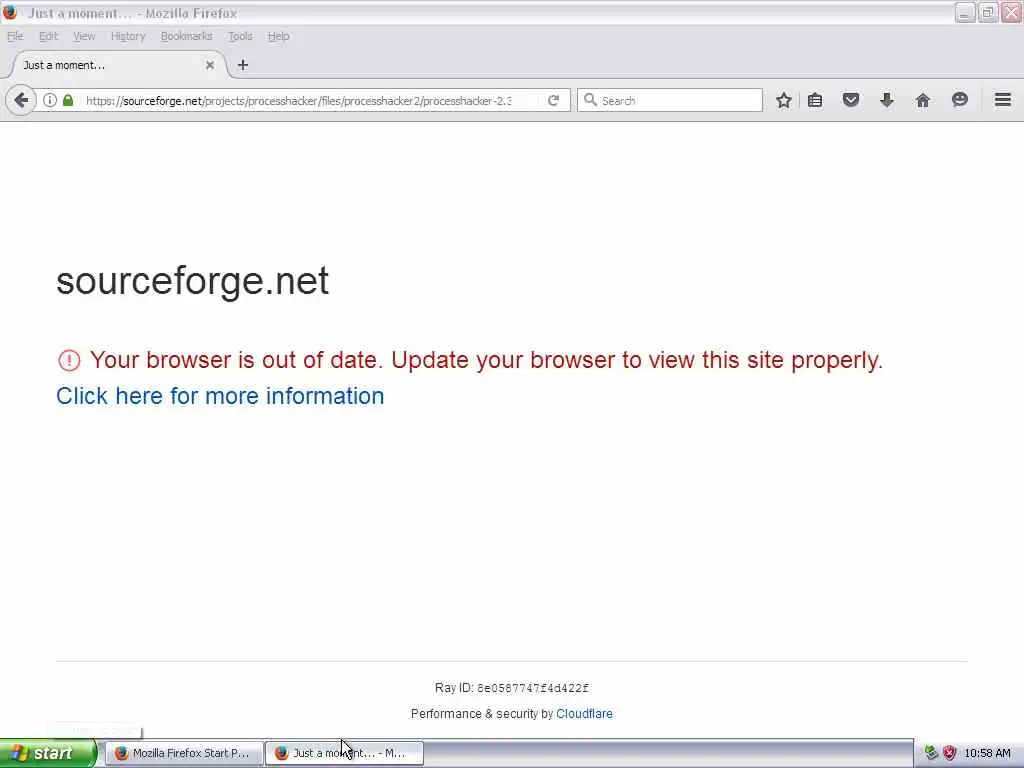Open the Bookmarks menu
Viewport: 1024px width, 768px height.
187,37
